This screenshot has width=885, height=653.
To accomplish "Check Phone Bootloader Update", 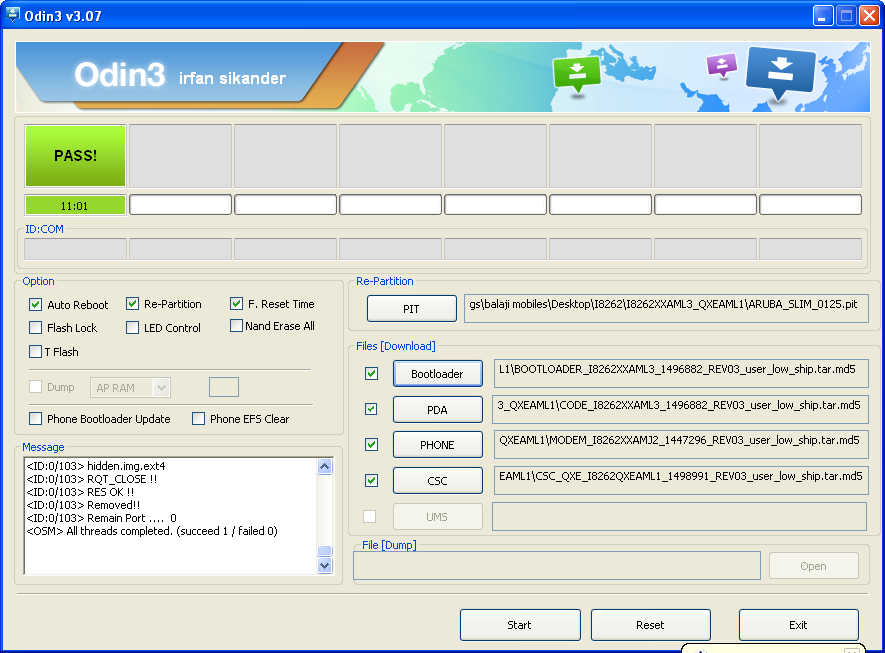I will [x=36, y=419].
